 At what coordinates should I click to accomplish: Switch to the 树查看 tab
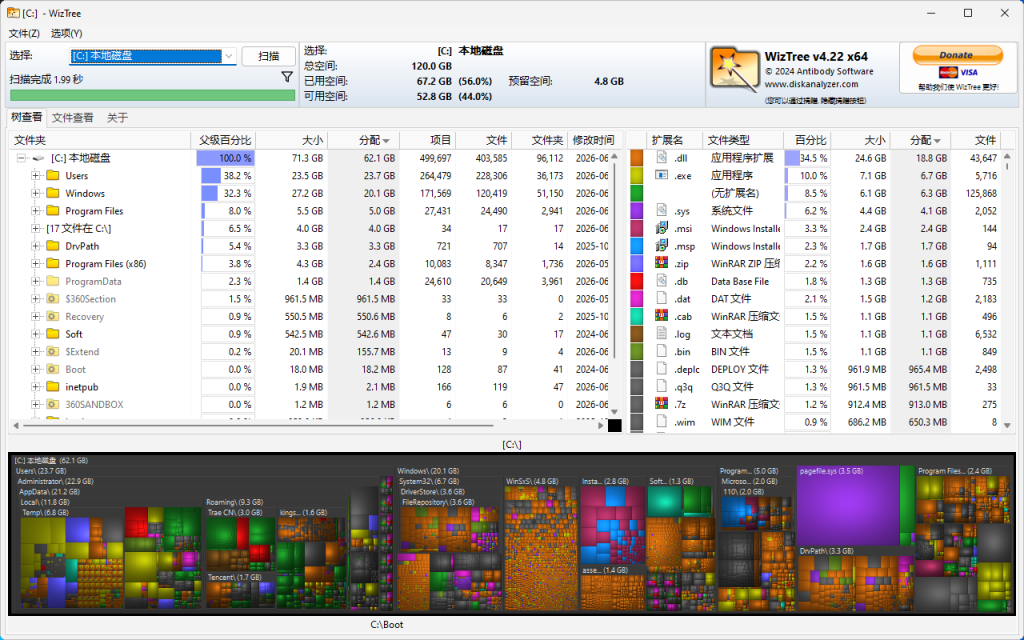coord(27,118)
